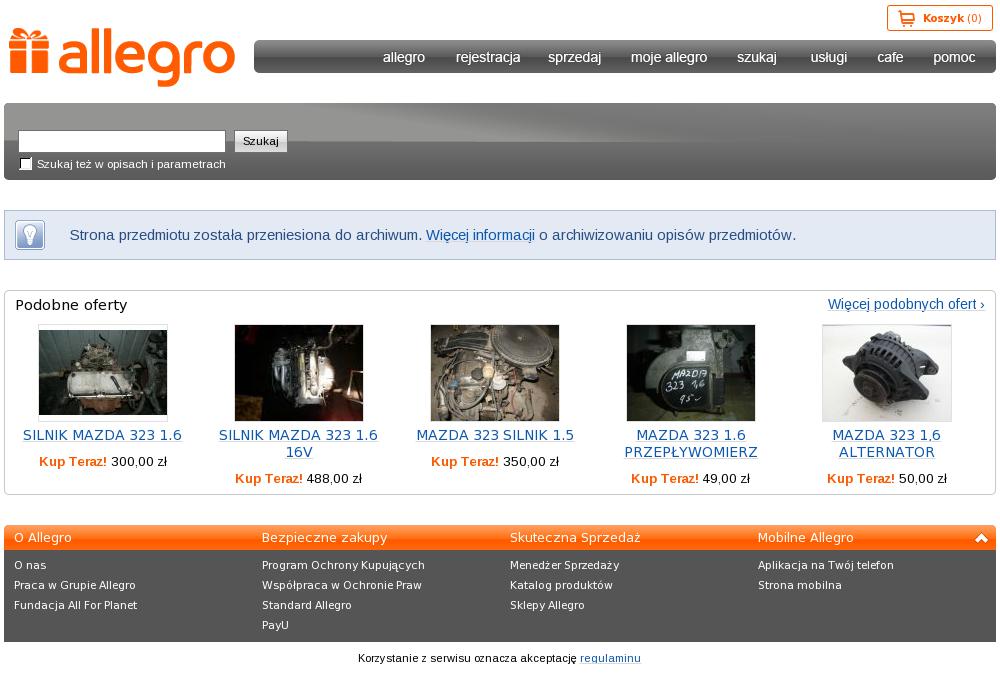The width and height of the screenshot is (1000, 678).
Task: Click the 300,00 zł price
Action: tap(139, 462)
